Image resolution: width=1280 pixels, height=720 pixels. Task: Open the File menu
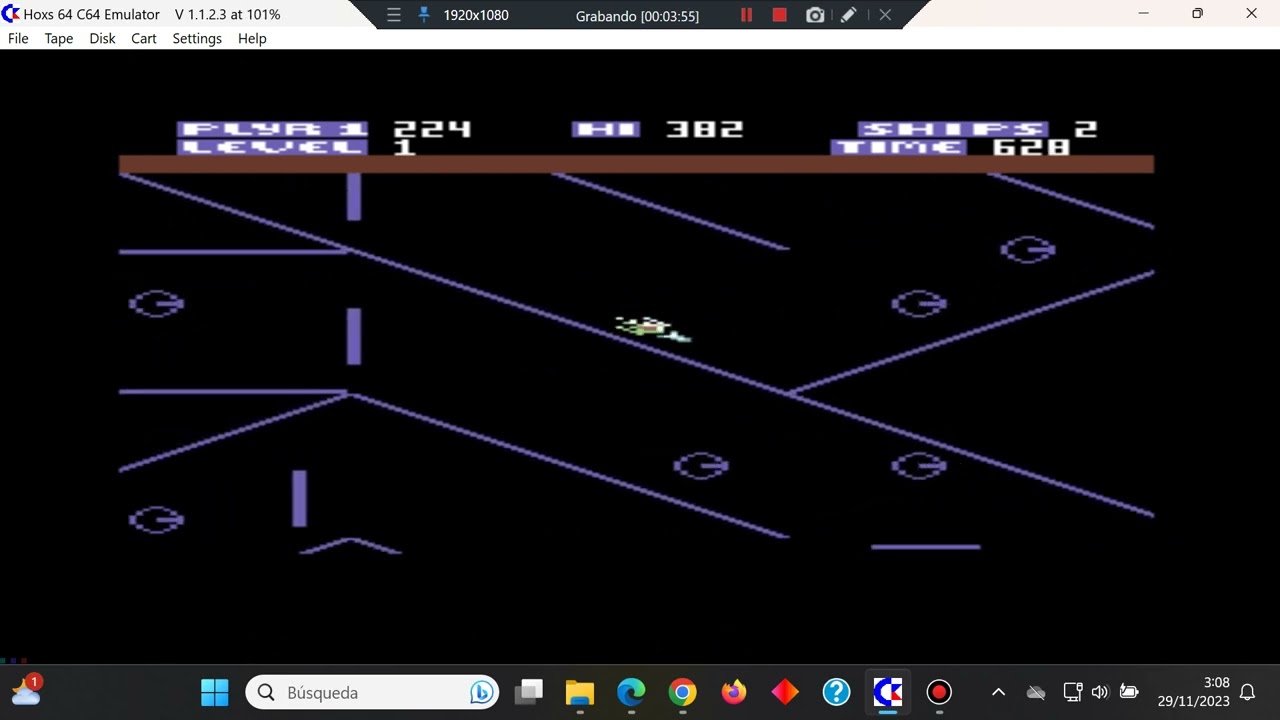tap(18, 38)
